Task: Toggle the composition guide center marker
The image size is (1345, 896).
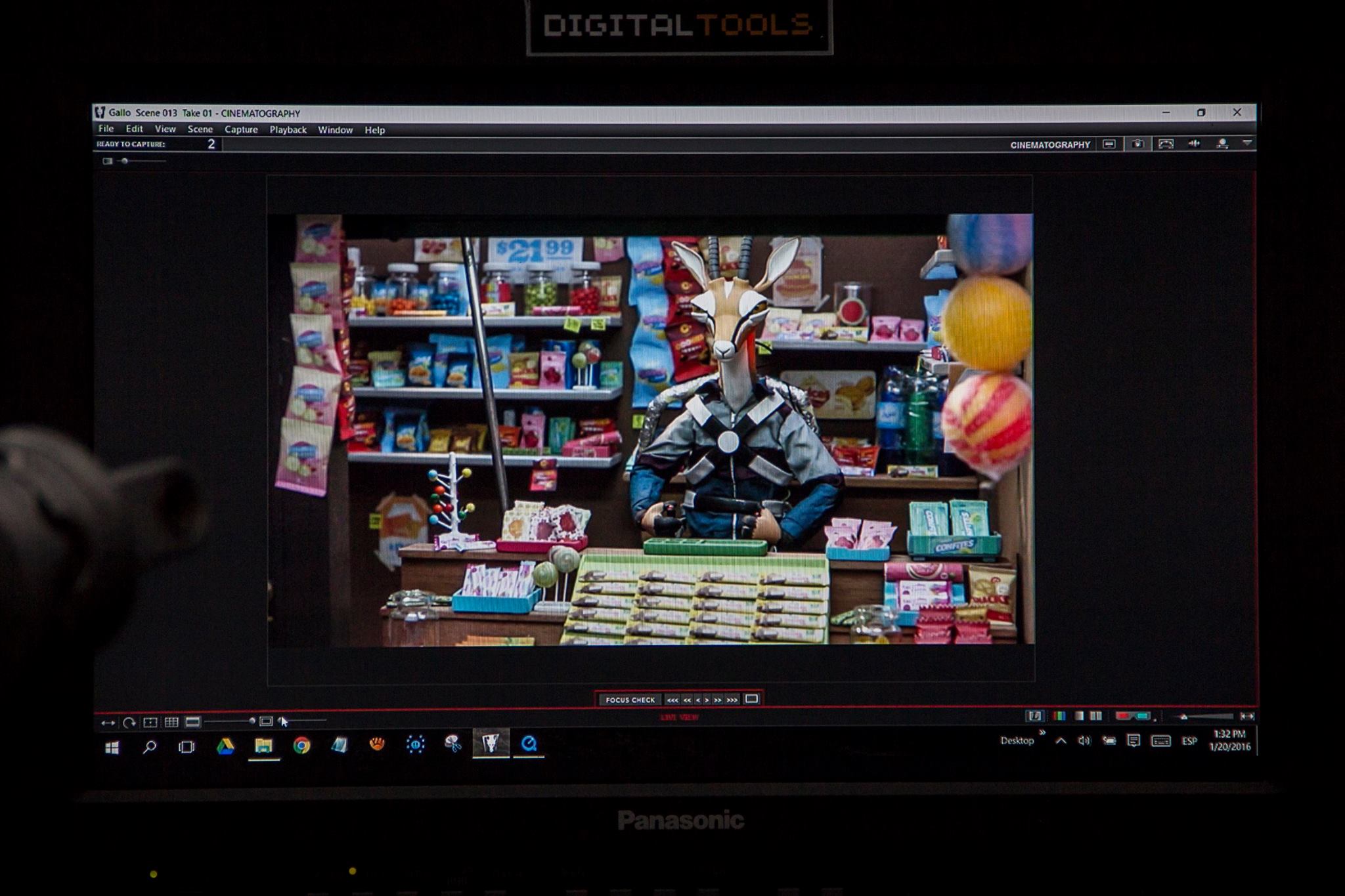Action: 150,722
